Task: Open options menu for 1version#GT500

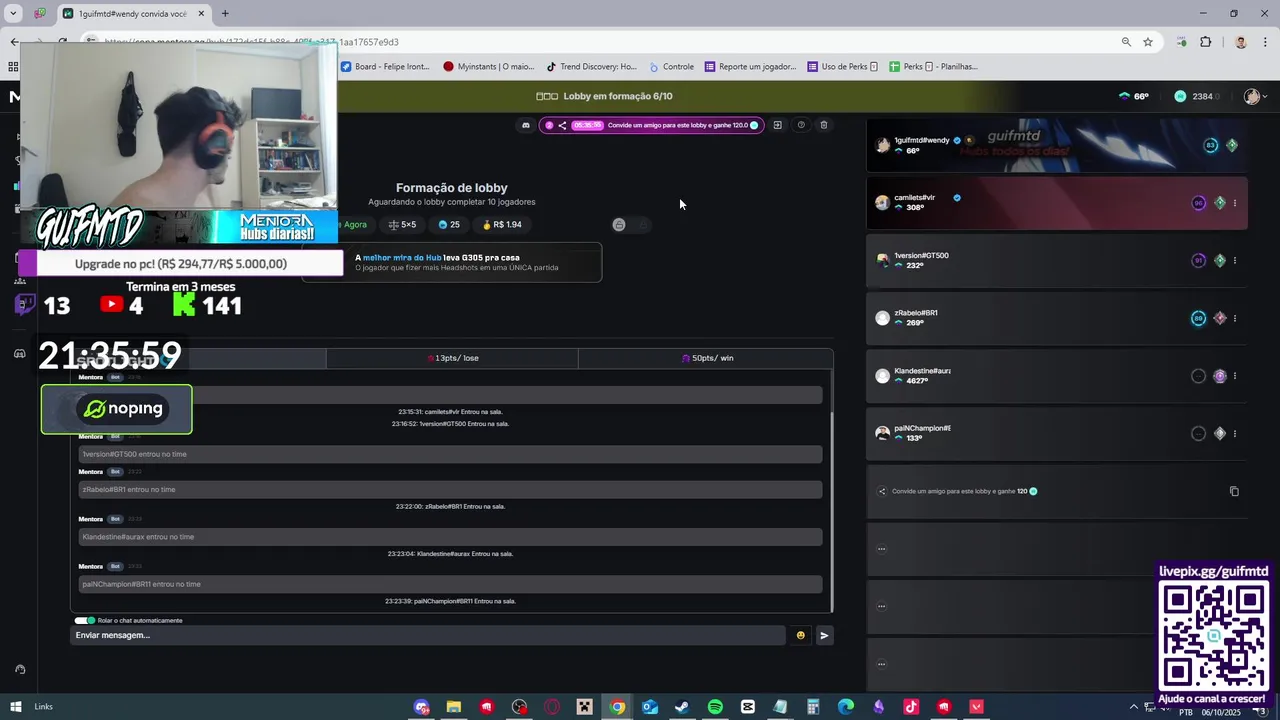Action: [x=1235, y=261]
